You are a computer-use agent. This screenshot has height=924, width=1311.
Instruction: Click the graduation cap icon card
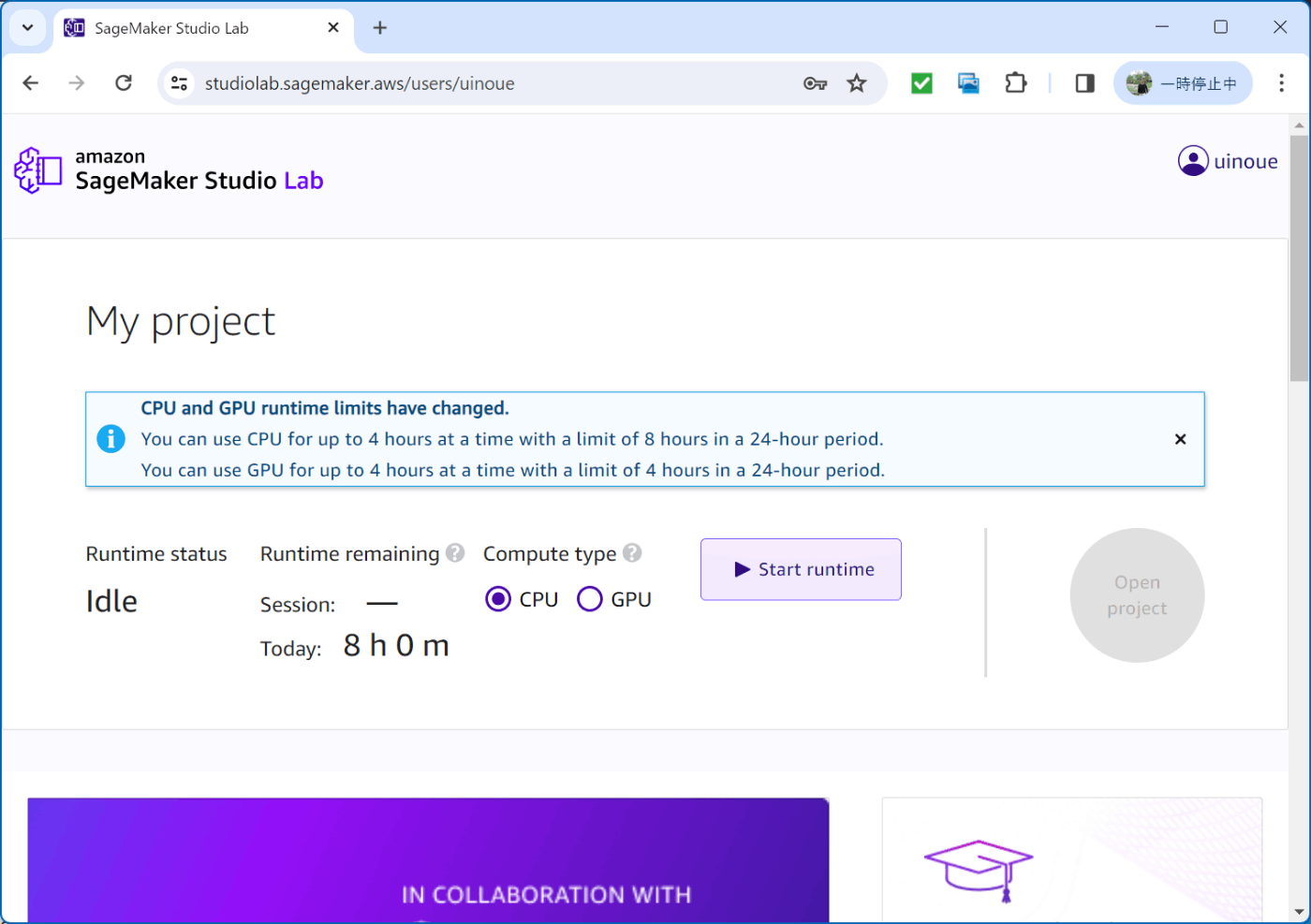point(979,870)
